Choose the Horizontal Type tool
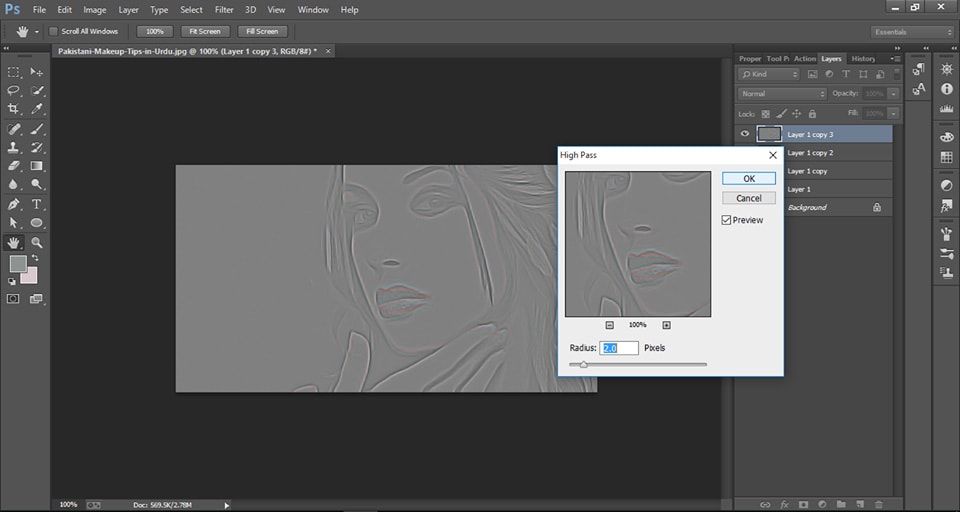 point(37,203)
